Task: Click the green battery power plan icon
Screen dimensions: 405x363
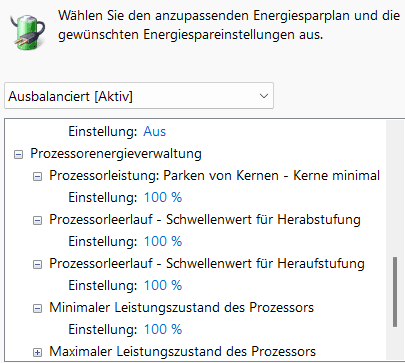Action: [27, 32]
